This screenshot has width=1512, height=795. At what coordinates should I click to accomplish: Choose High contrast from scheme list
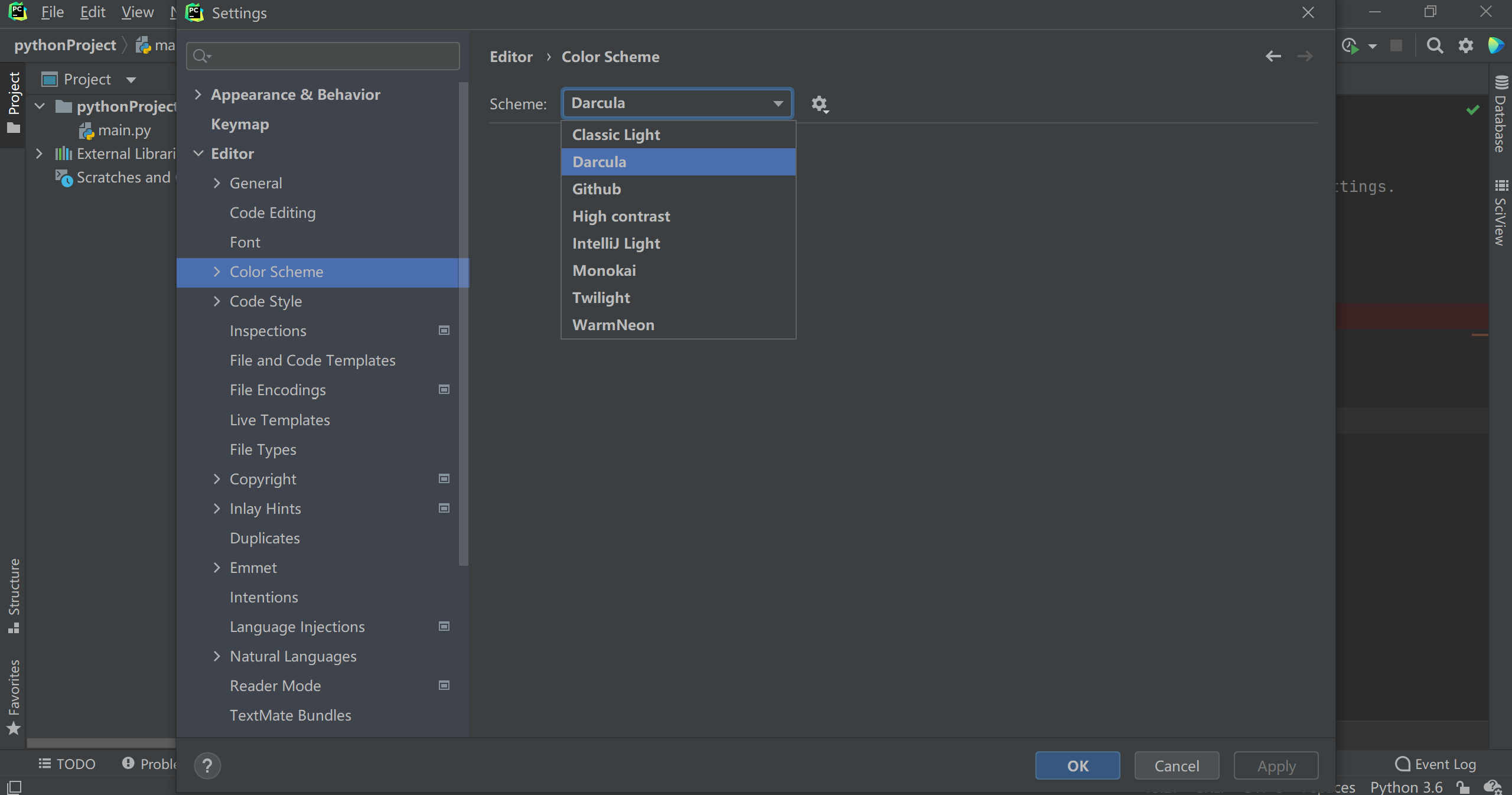621,216
